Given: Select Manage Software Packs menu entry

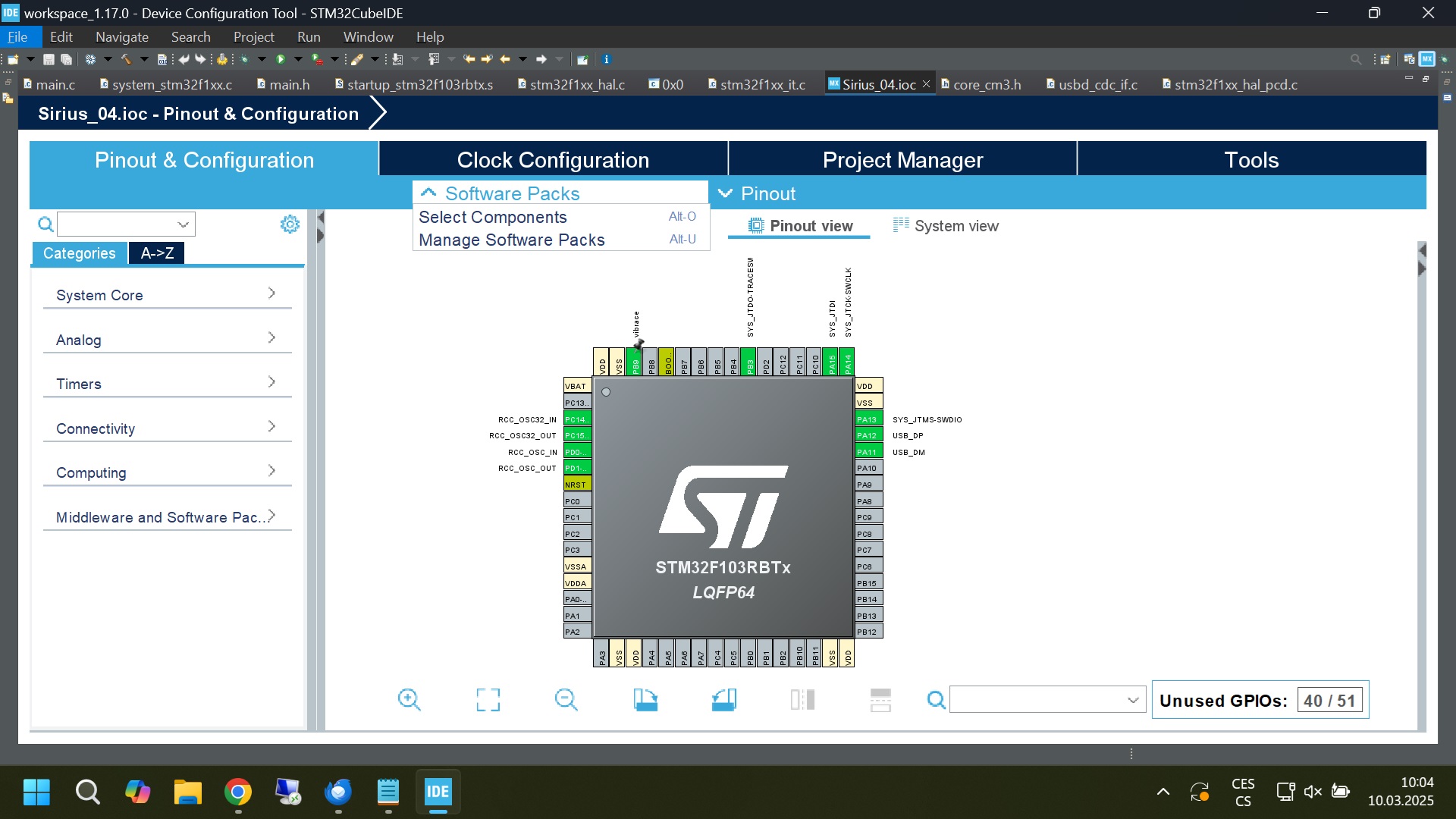Looking at the screenshot, I should (x=513, y=240).
